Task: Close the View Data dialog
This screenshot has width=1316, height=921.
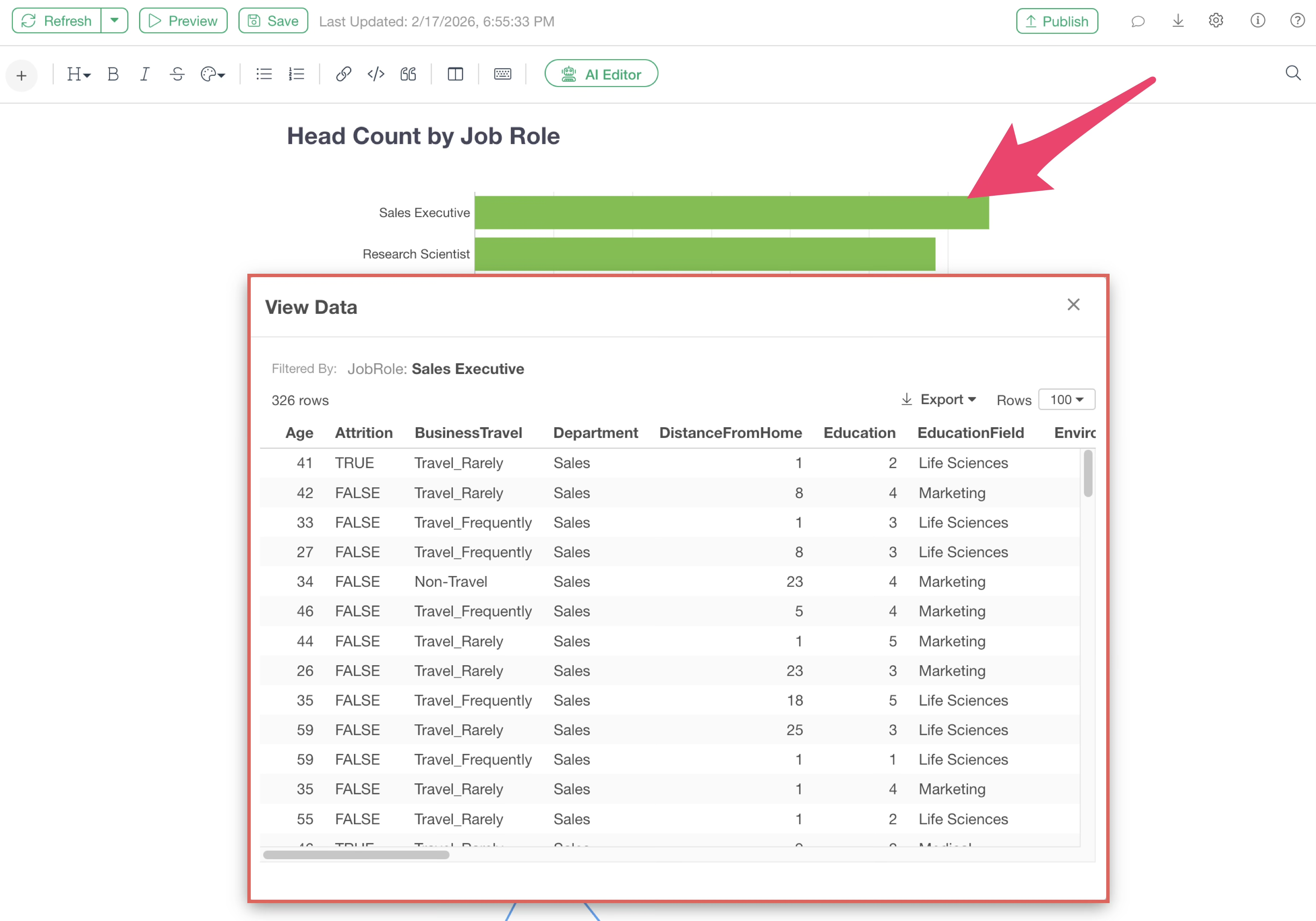Action: click(x=1073, y=304)
